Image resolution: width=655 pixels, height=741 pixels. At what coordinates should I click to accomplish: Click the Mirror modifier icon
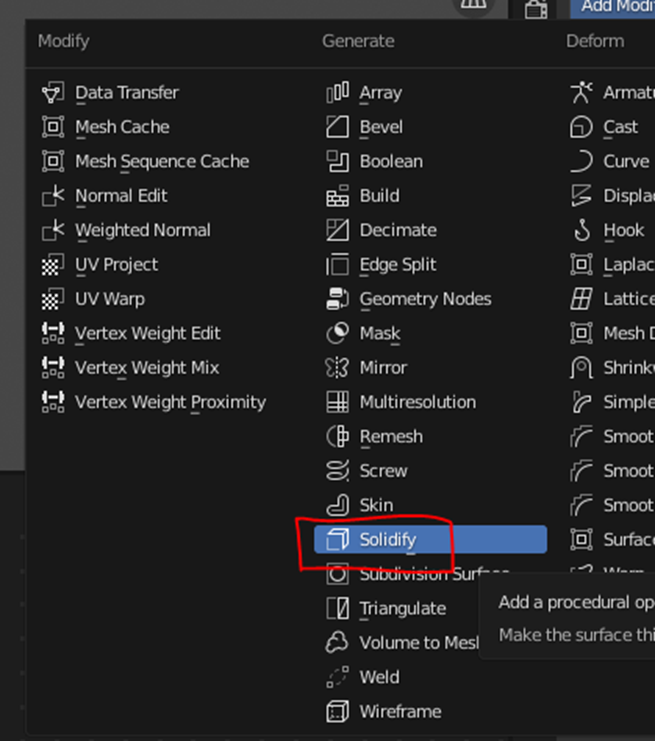(x=337, y=368)
